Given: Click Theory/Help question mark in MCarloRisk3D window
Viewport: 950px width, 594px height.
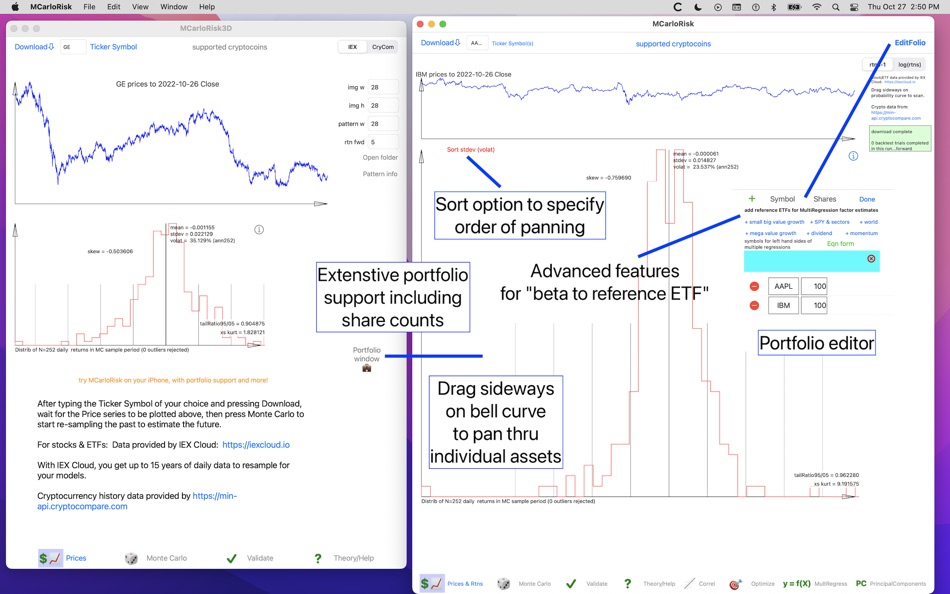Looking at the screenshot, I should coord(317,558).
